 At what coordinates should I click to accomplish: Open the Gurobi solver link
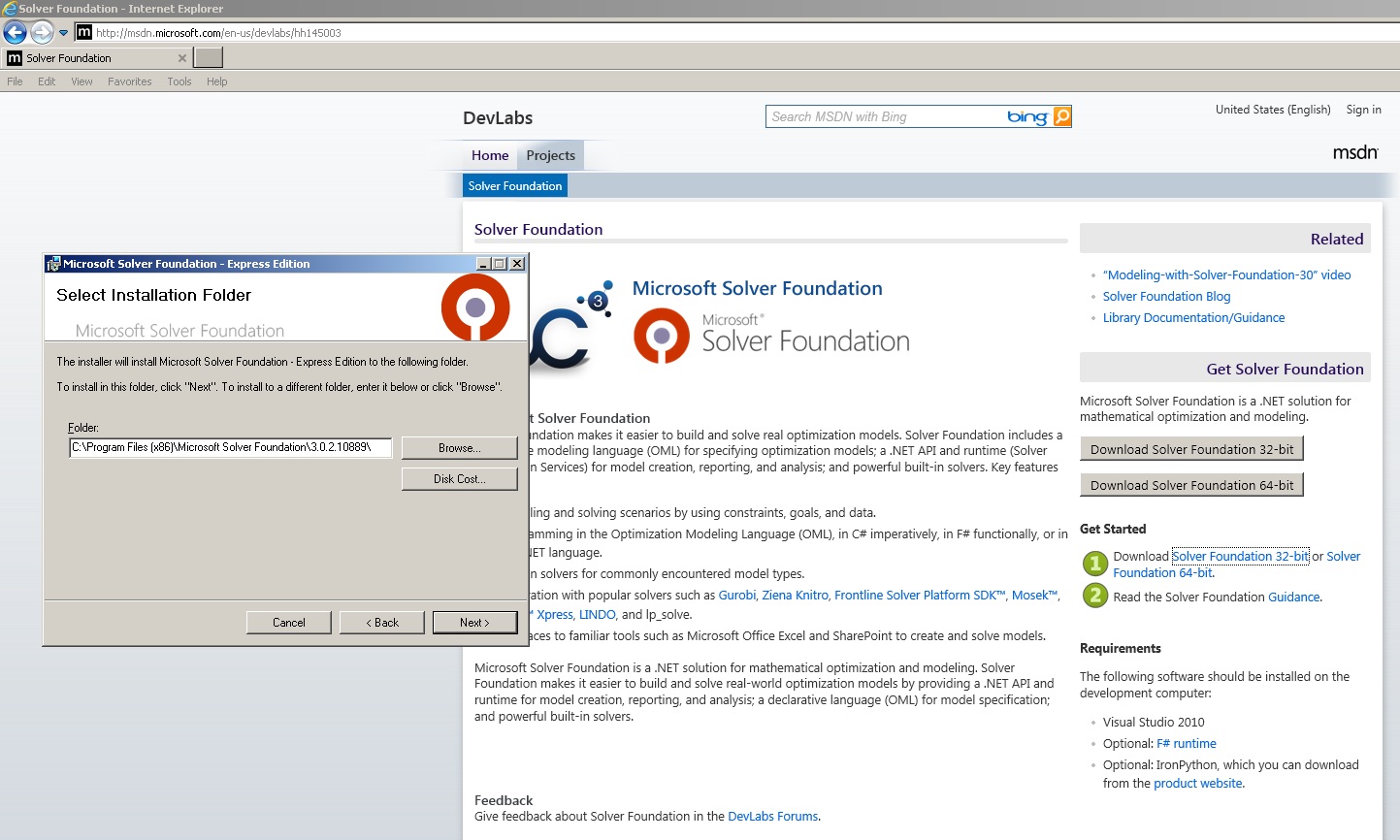click(736, 595)
